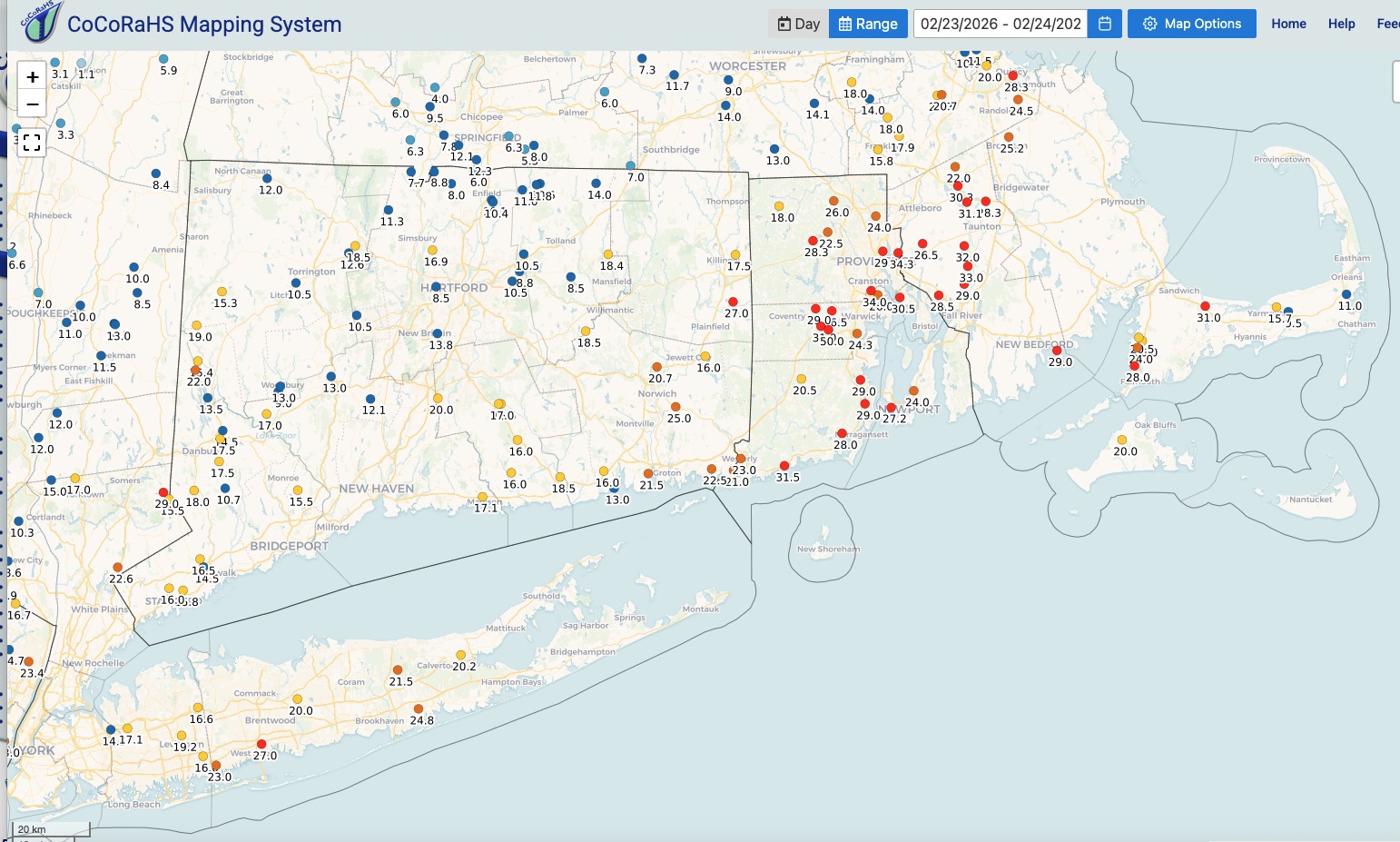Screen dimensions: 1400x842
Task: Select the orange 25.0 marker near Montville
Action: pos(675,407)
